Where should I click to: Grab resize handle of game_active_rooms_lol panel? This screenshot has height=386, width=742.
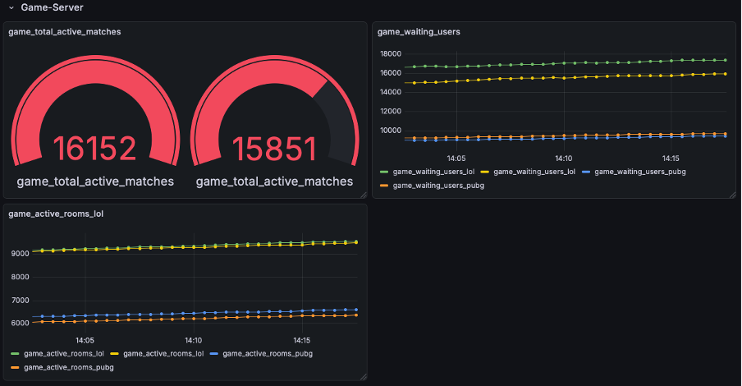[x=363, y=377]
